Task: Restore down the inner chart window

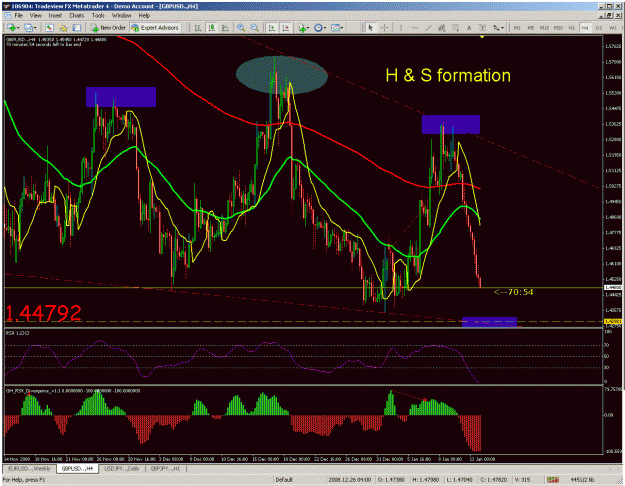Action: click(609, 16)
